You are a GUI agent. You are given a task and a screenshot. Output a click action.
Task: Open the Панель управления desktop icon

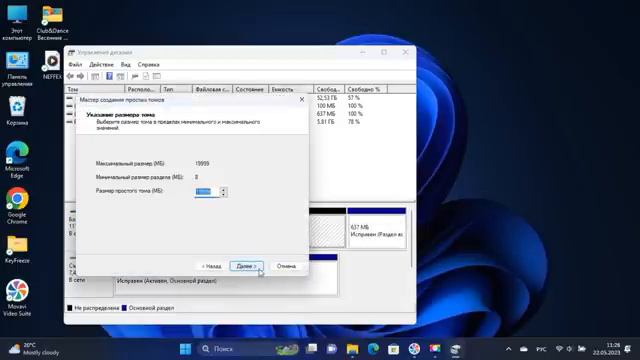pyautogui.click(x=17, y=69)
